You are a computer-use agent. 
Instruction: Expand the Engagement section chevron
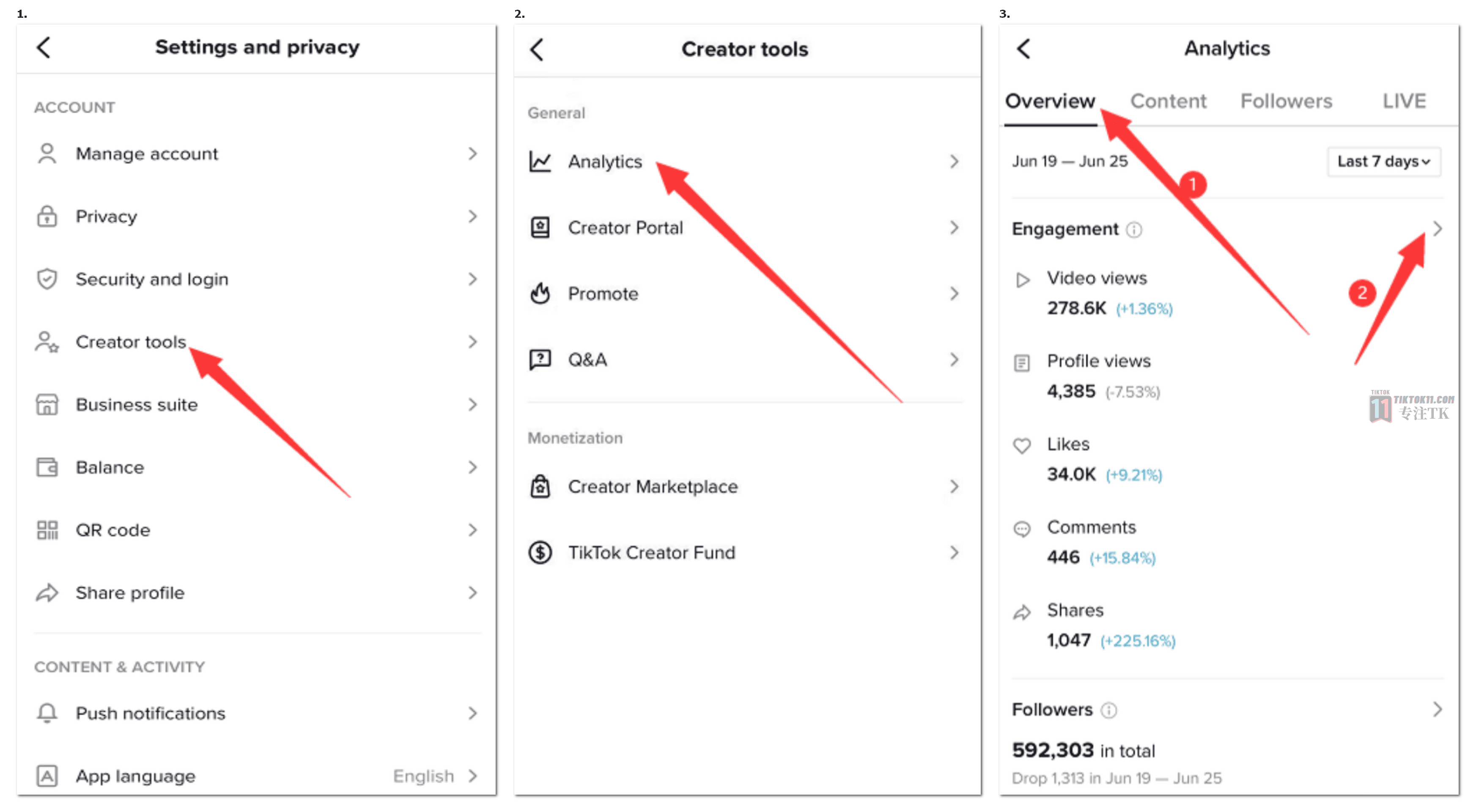point(1437,229)
